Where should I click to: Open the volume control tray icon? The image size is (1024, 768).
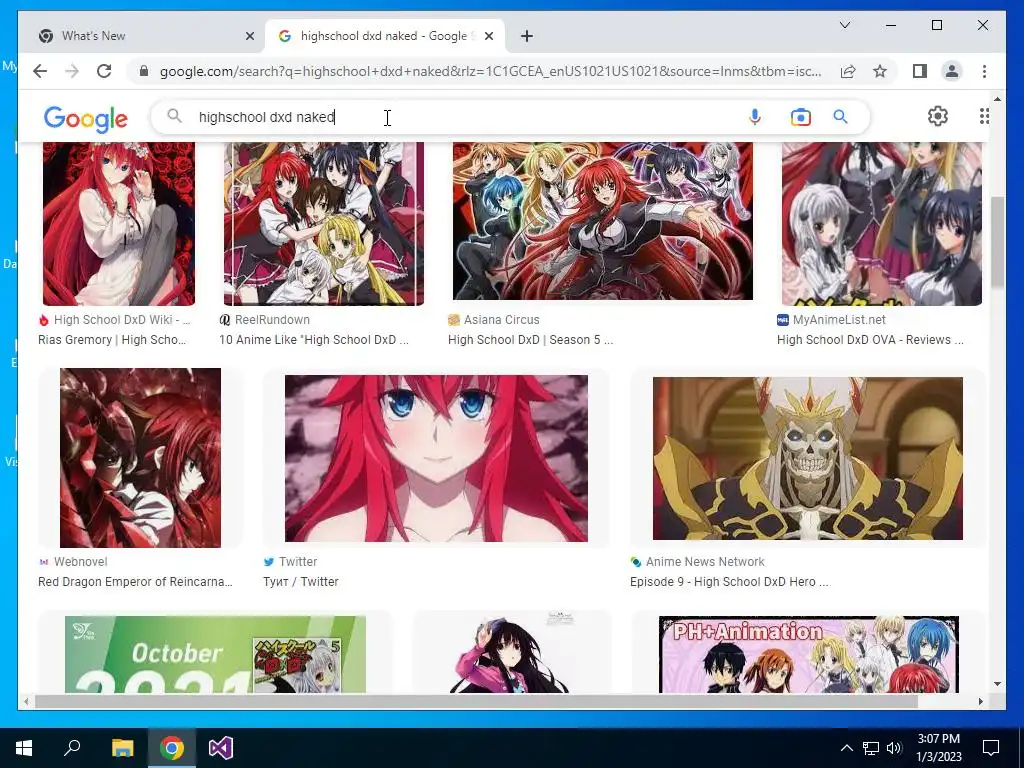click(x=894, y=748)
